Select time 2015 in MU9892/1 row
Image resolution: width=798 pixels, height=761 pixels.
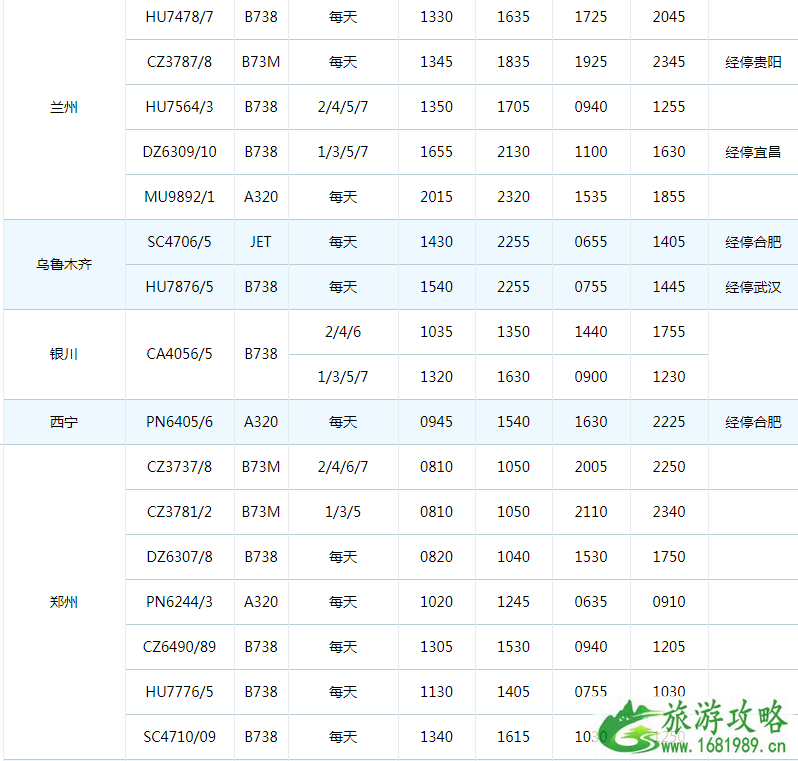[436, 196]
